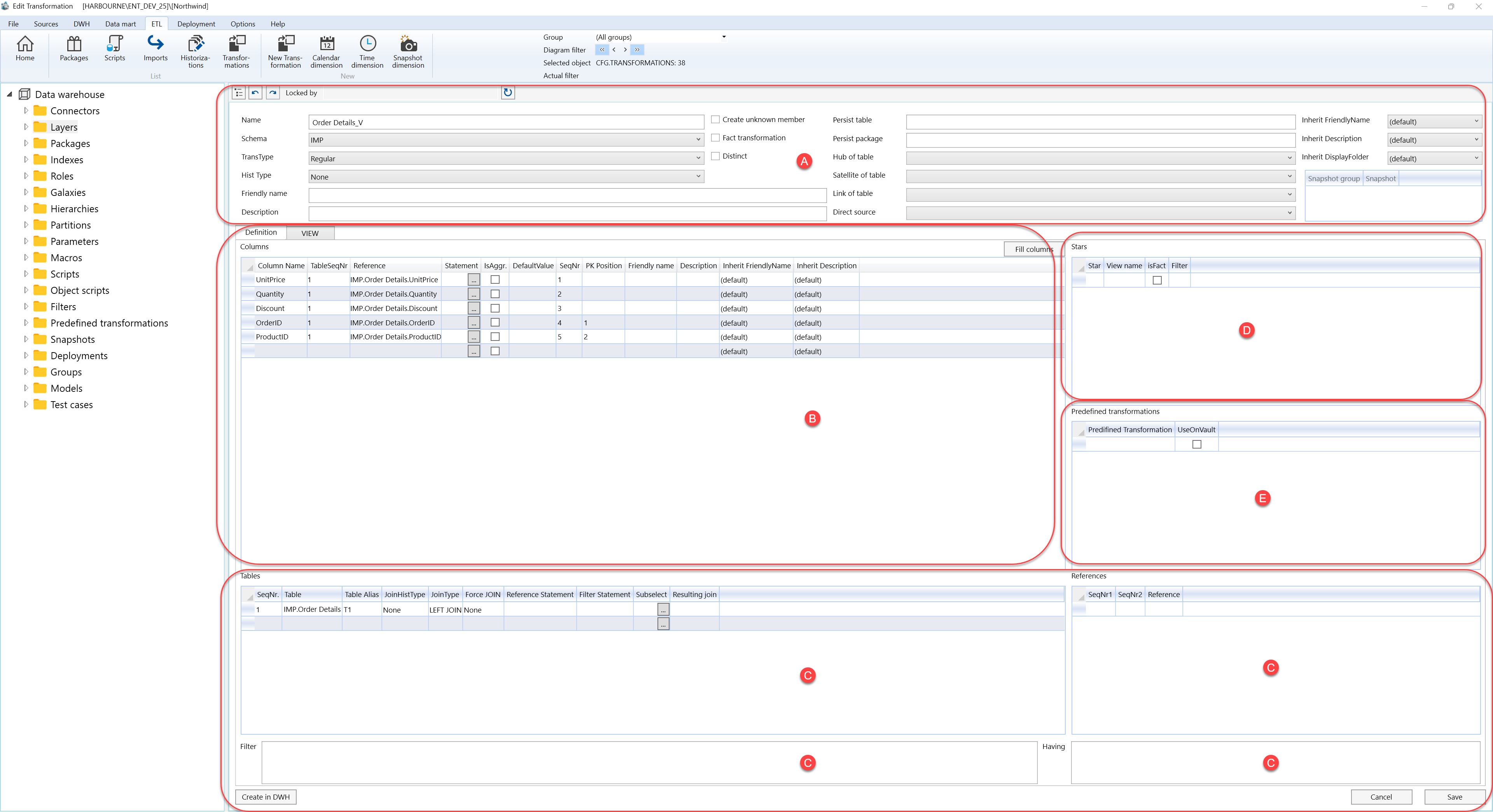Viewport: 1493px width, 812px height.
Task: Expand the Connectors tree node
Action: pos(26,111)
